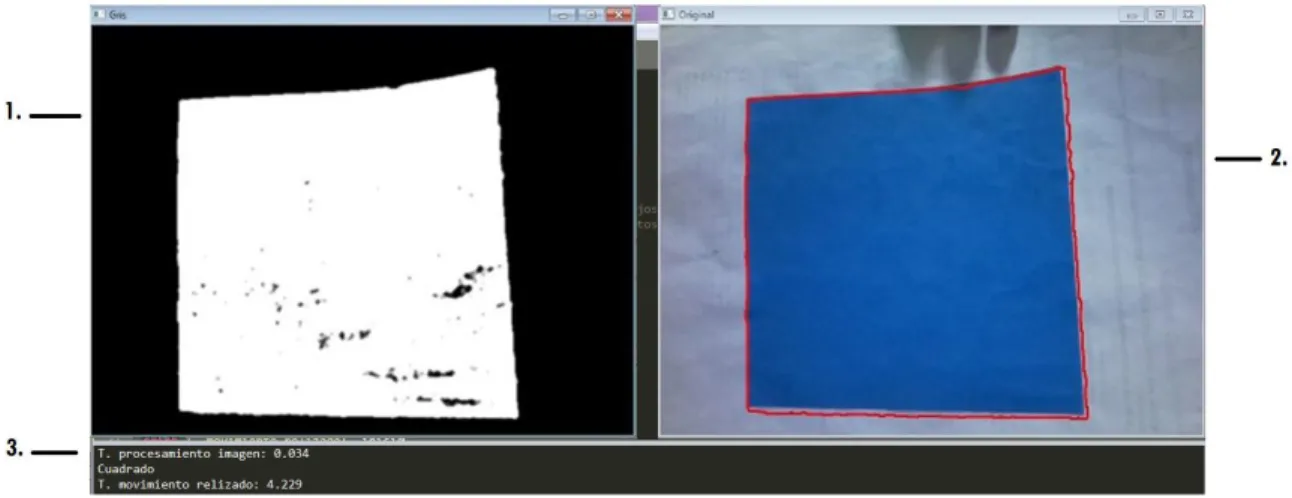Click the Original window title icon
Viewport: 1292px width, 498px height.
pos(669,15)
